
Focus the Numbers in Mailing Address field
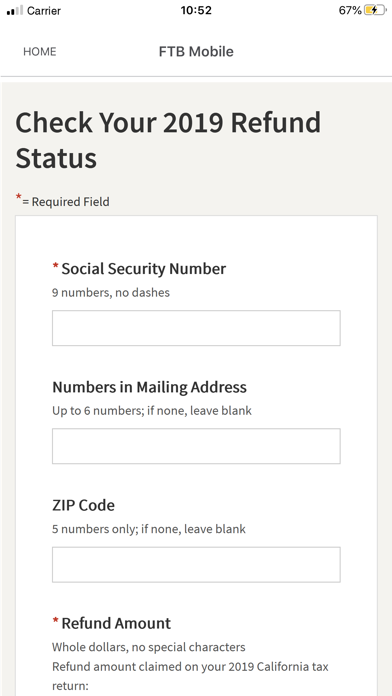(x=196, y=446)
